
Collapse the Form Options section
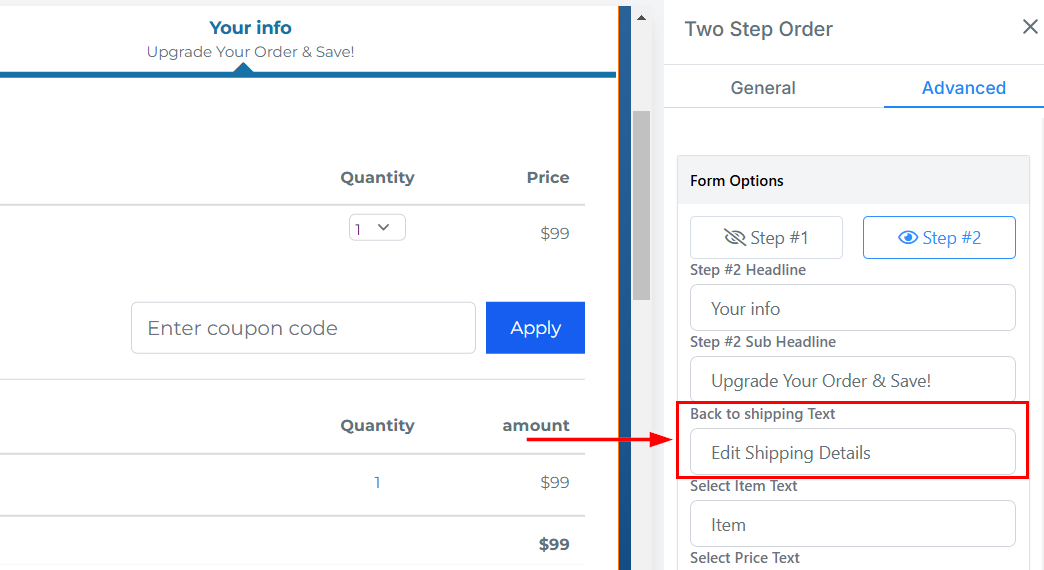853,181
